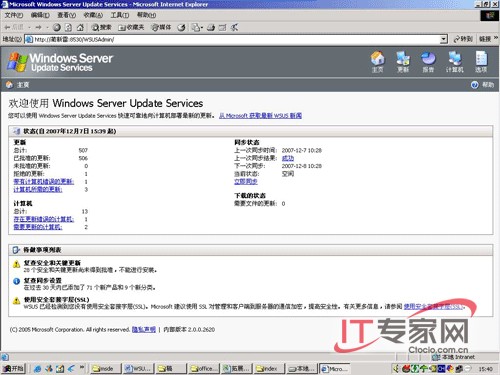Click the Microsoft WSUS news link
Screen dimensions: 500x375
pyautogui.click(x=260, y=116)
